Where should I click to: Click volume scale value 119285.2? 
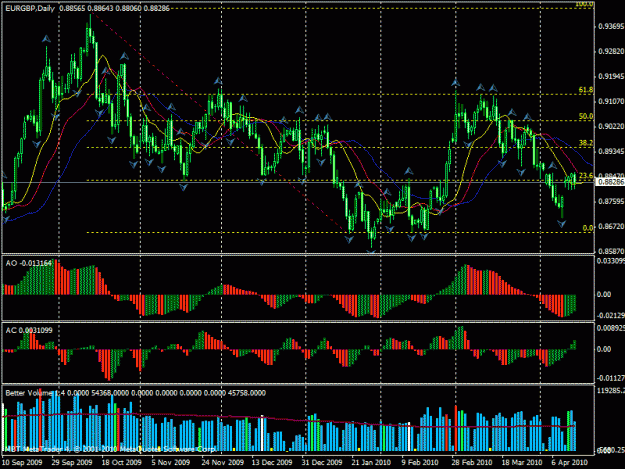(x=611, y=391)
